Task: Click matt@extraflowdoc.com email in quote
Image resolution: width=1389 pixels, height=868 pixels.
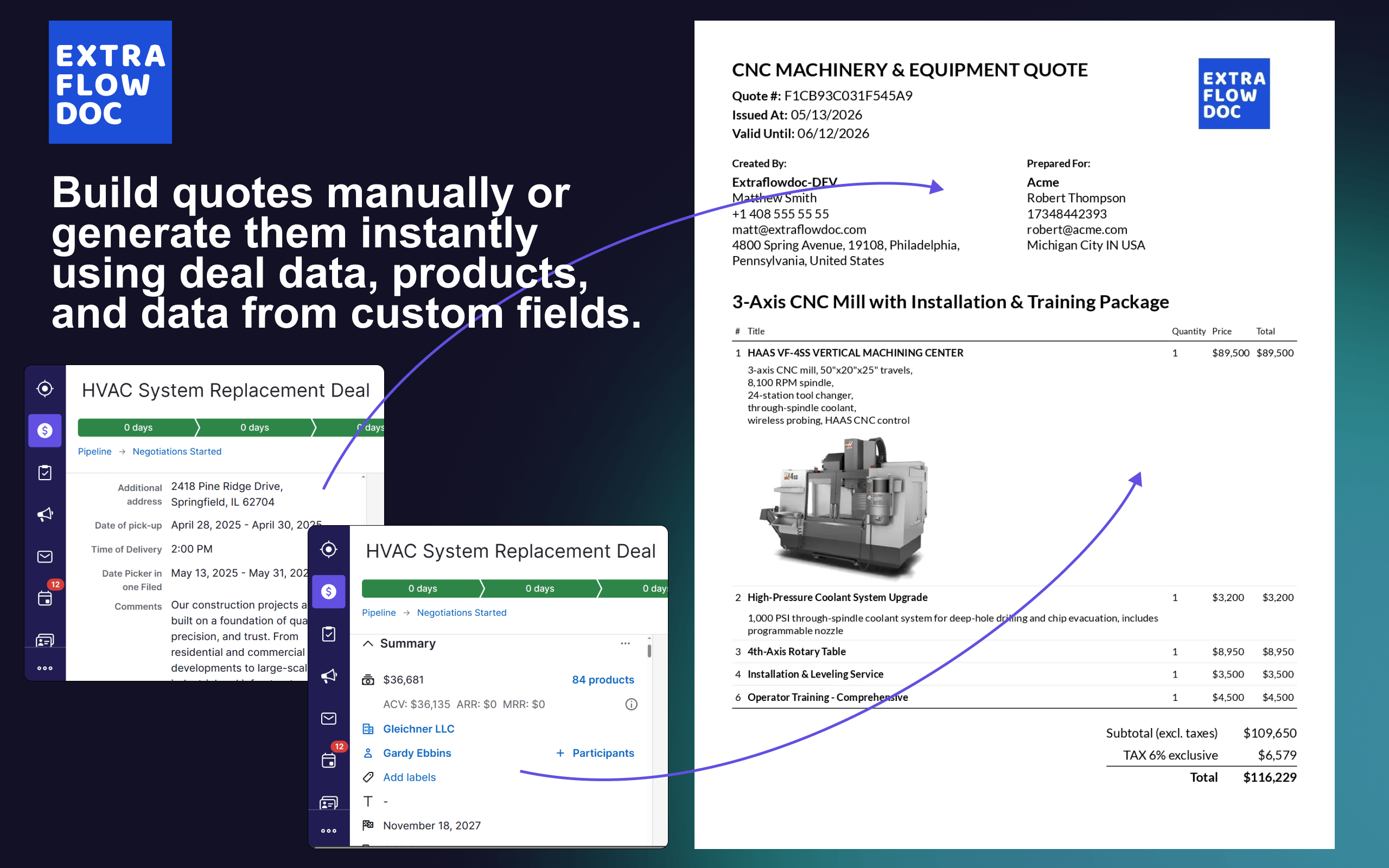Action: pos(799,229)
